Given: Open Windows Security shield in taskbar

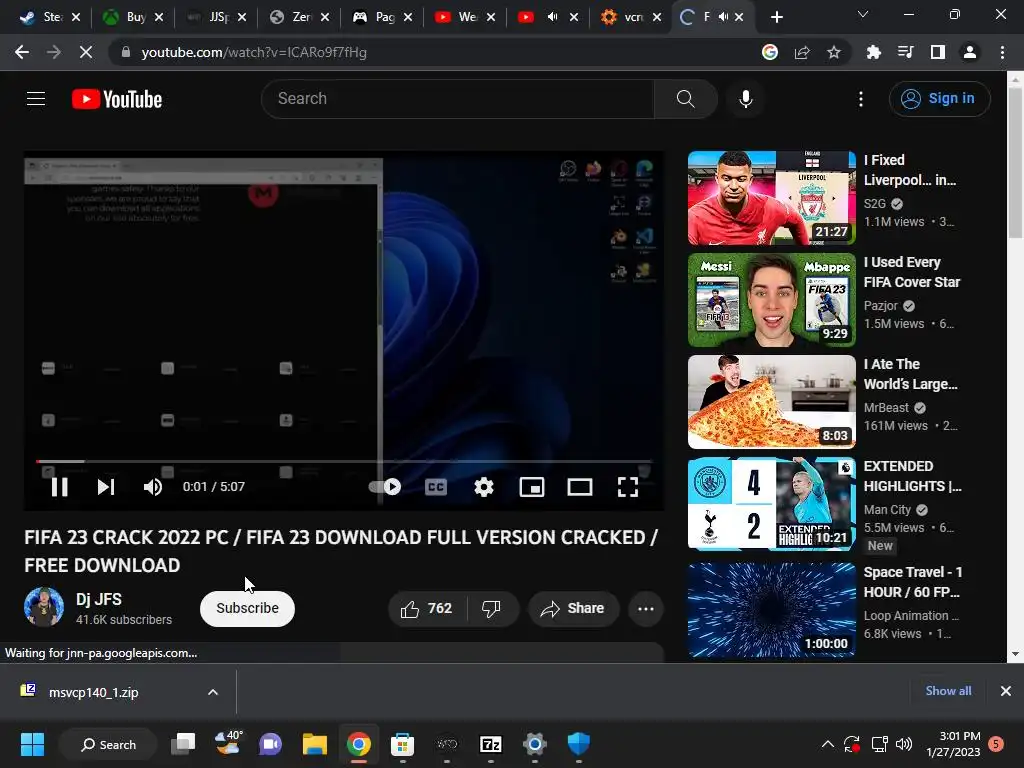Looking at the screenshot, I should pyautogui.click(x=579, y=744).
